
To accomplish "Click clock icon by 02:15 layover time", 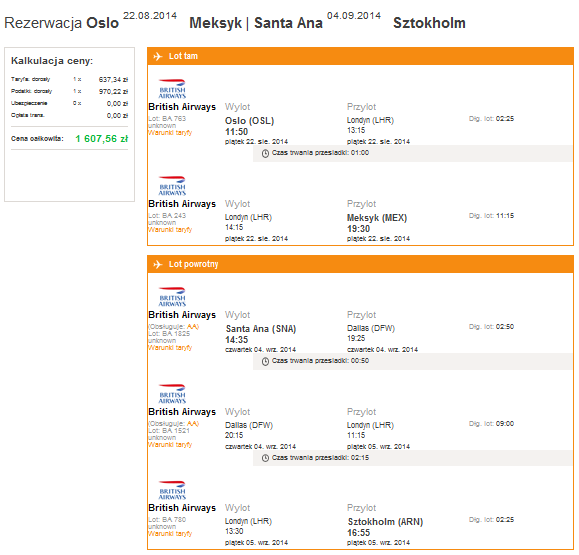I will coord(265,458).
